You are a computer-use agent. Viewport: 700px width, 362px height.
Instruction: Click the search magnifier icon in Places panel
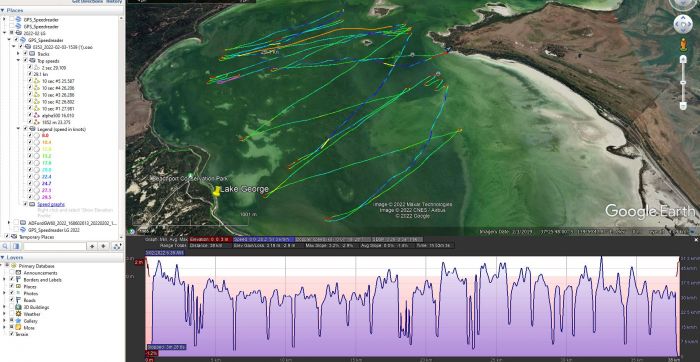coord(5,246)
